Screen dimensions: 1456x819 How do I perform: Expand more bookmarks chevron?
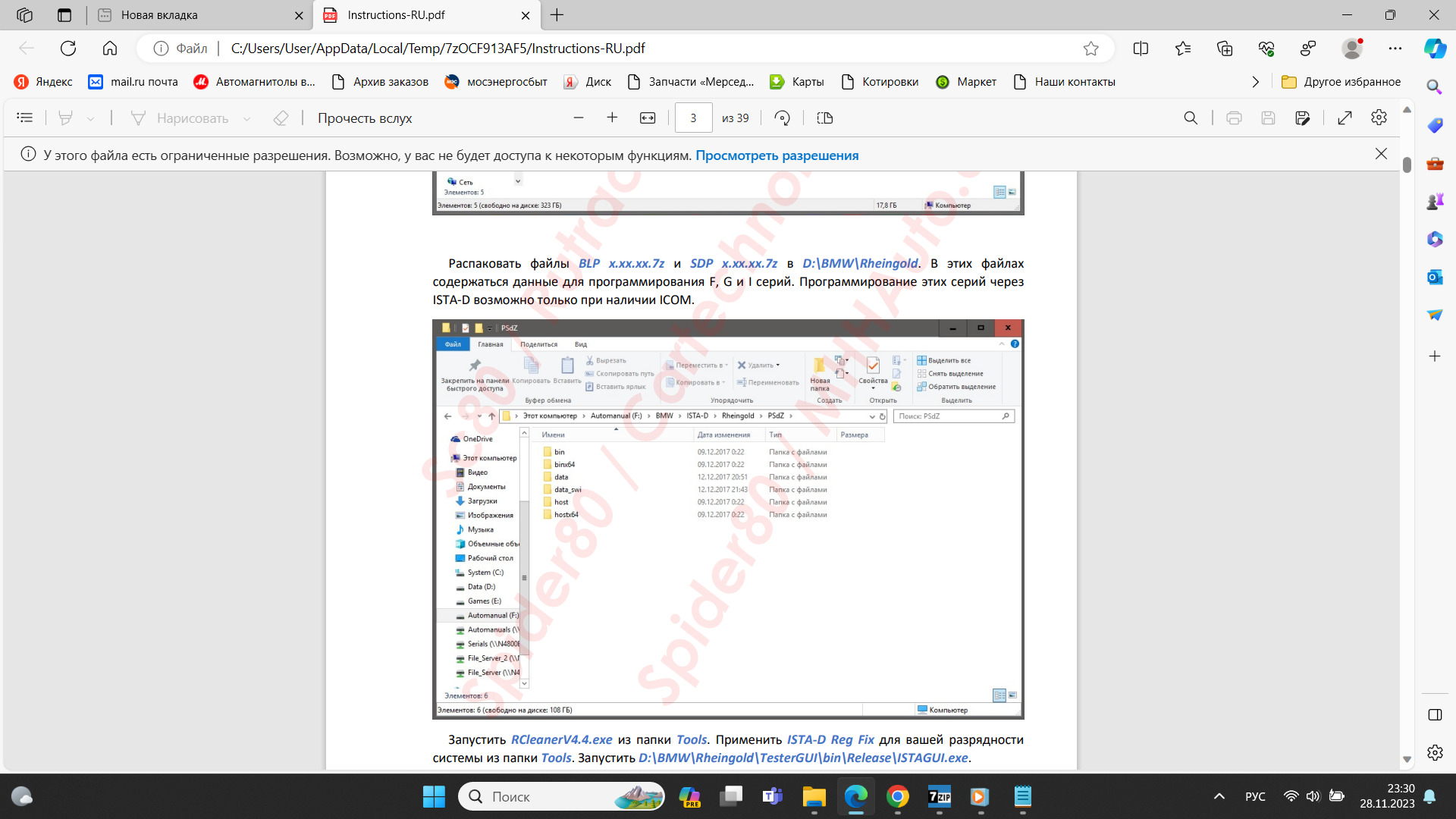pyautogui.click(x=1255, y=82)
